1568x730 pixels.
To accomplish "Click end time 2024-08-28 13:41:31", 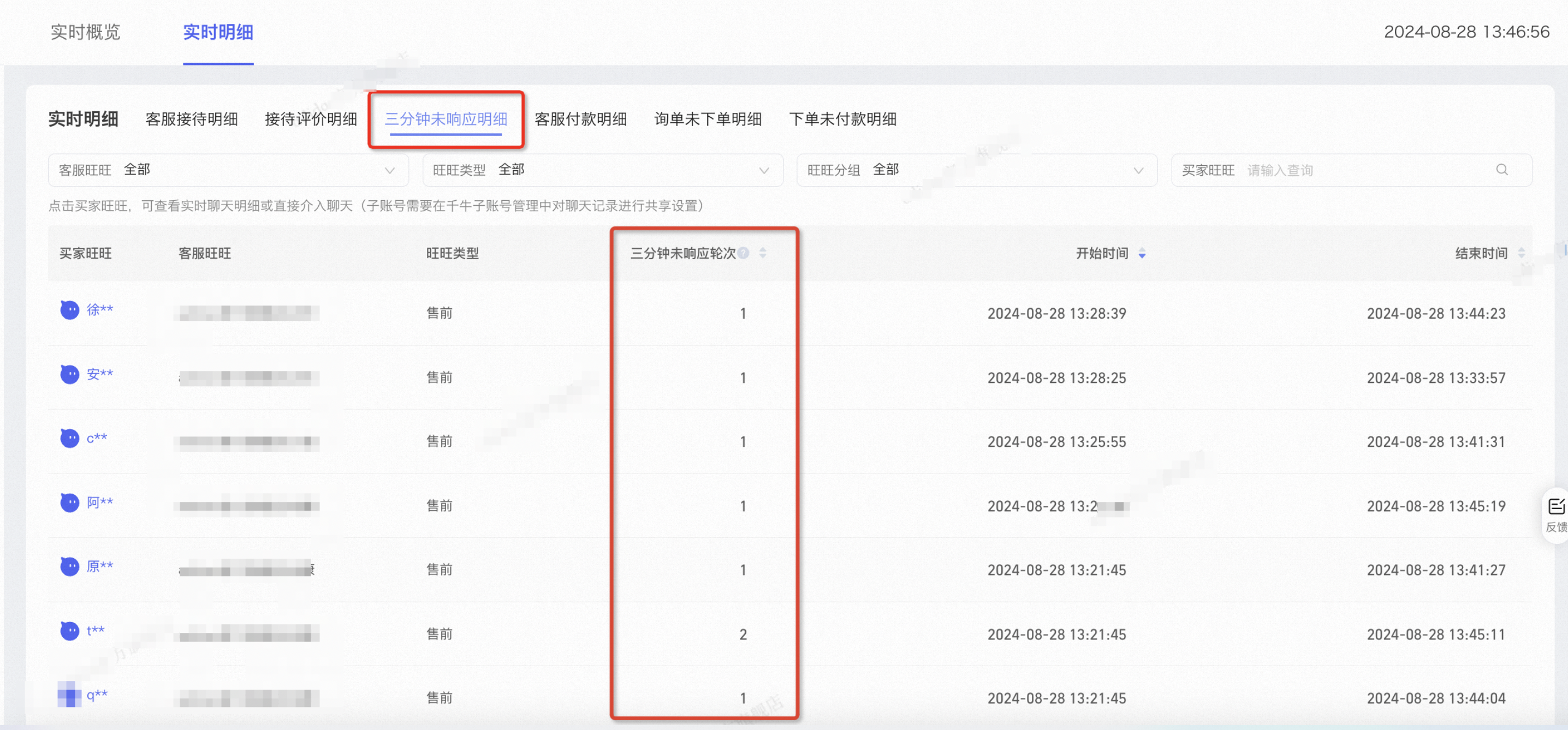I will click(1436, 441).
